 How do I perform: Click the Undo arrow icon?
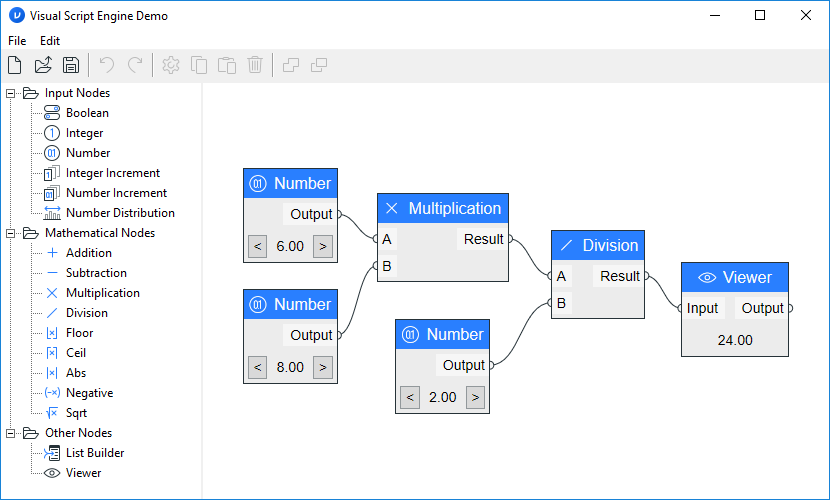coord(107,65)
